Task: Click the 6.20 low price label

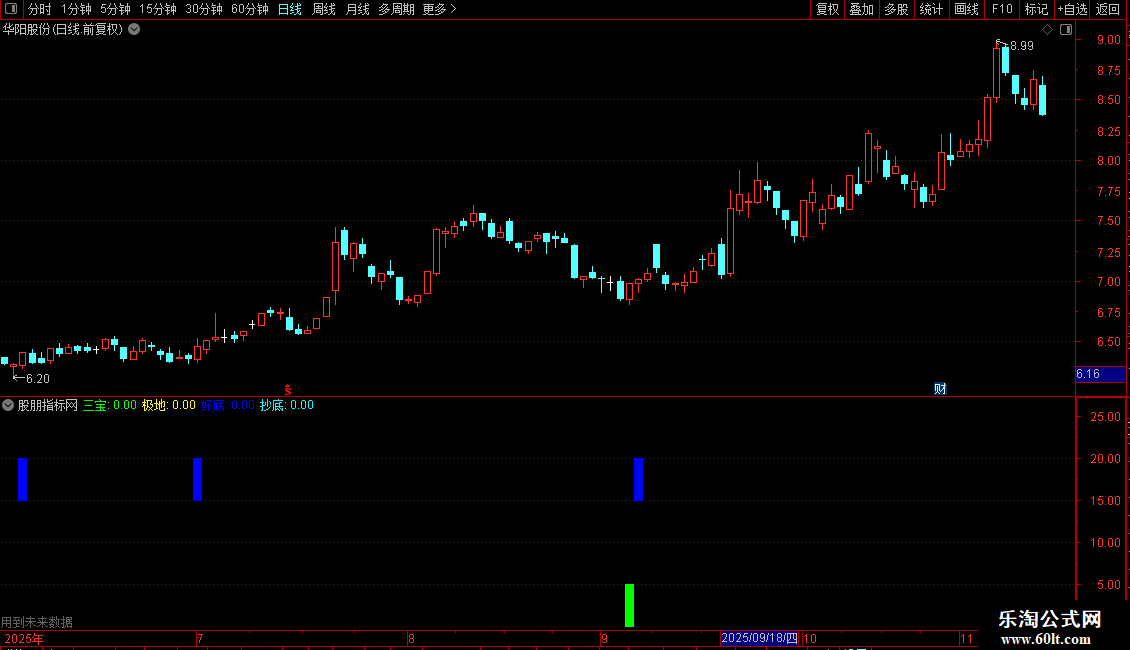Action: point(37,378)
